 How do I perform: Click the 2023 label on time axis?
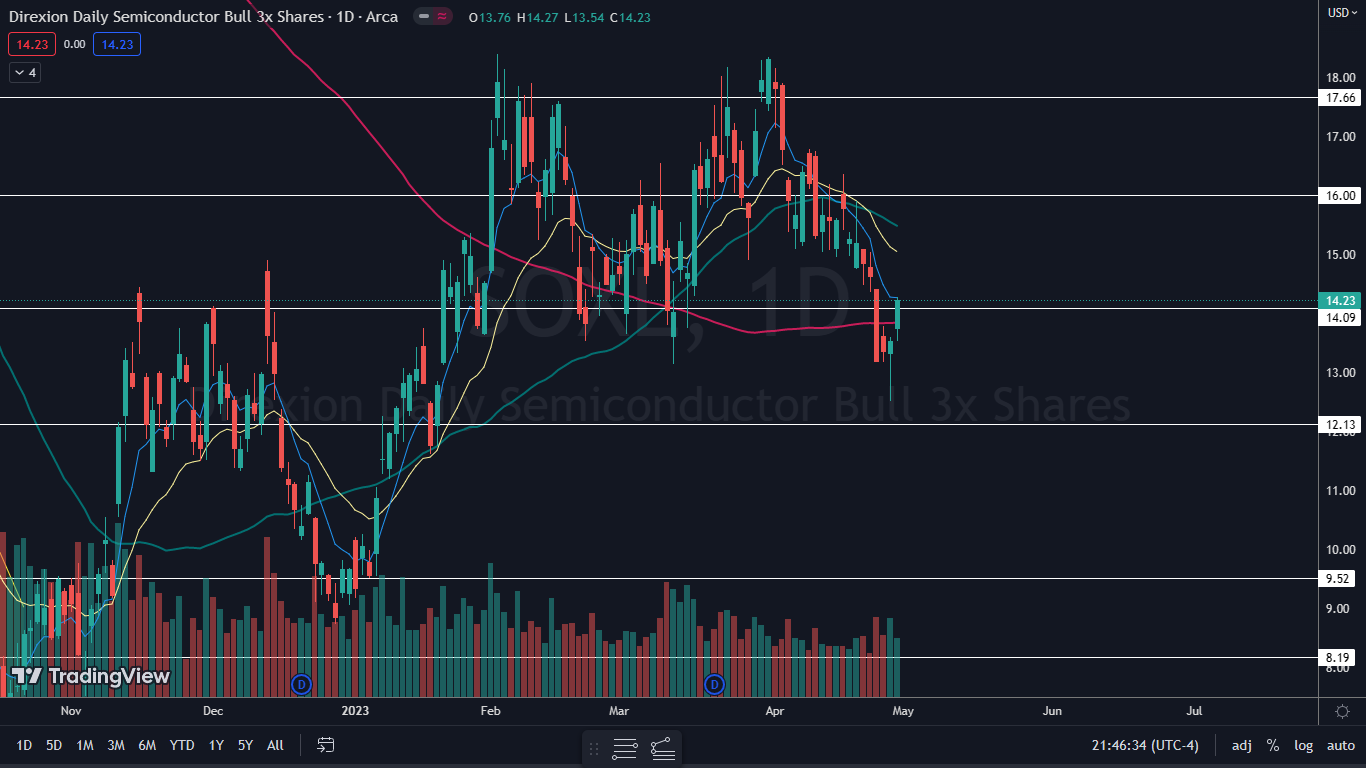[x=355, y=711]
